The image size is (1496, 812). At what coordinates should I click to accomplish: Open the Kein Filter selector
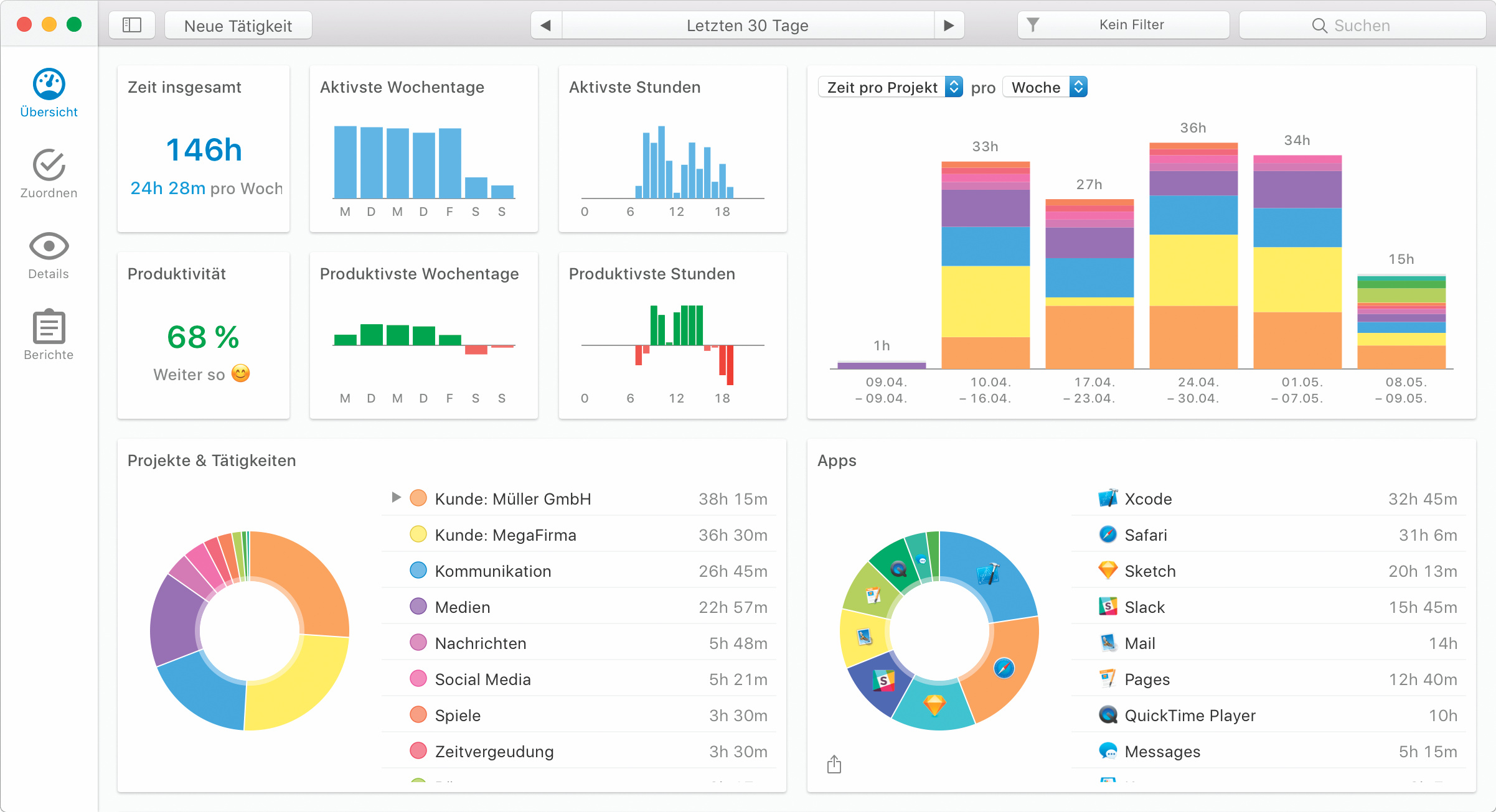click(x=1123, y=26)
